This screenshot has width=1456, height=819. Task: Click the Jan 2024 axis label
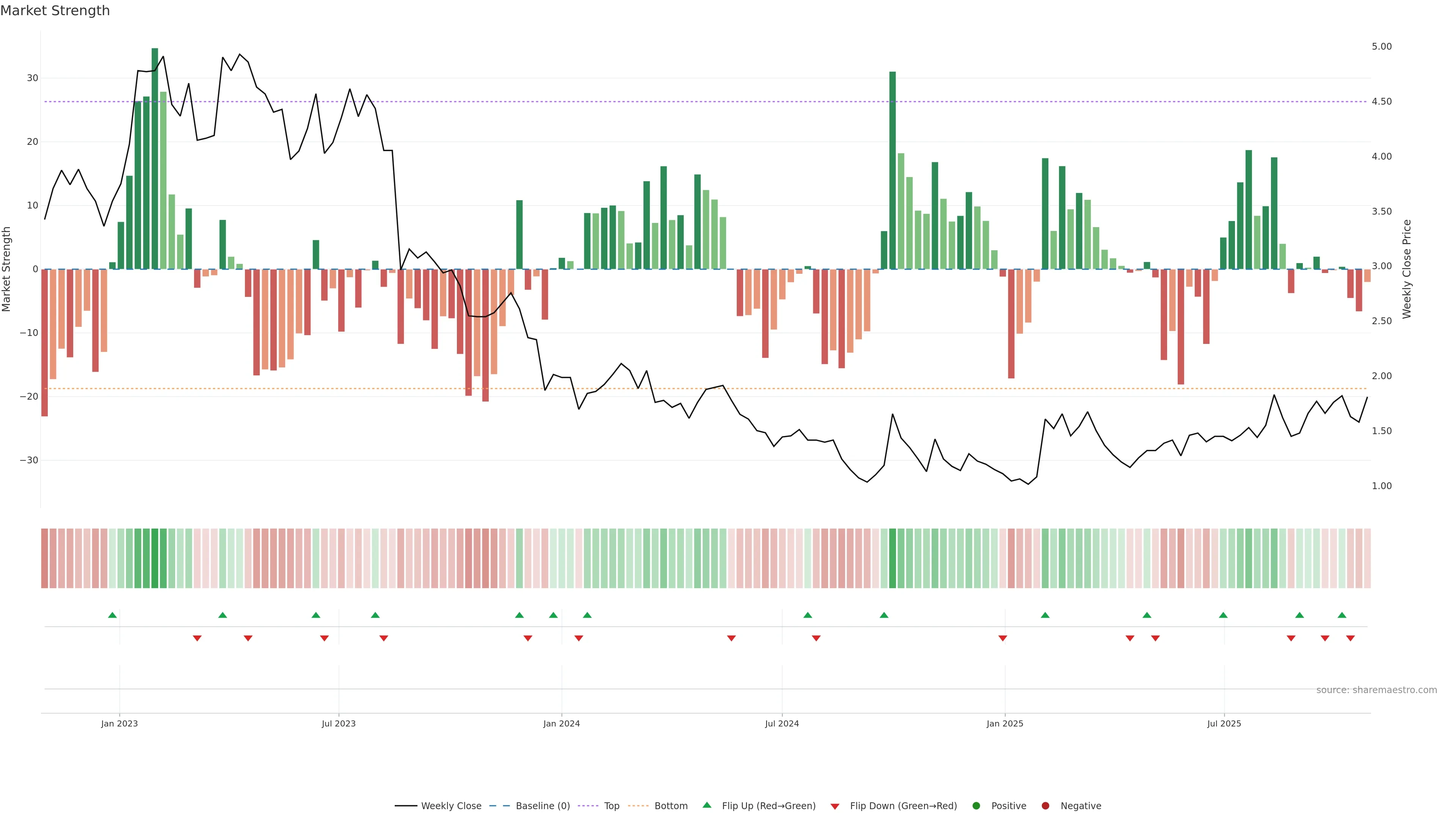[x=561, y=723]
